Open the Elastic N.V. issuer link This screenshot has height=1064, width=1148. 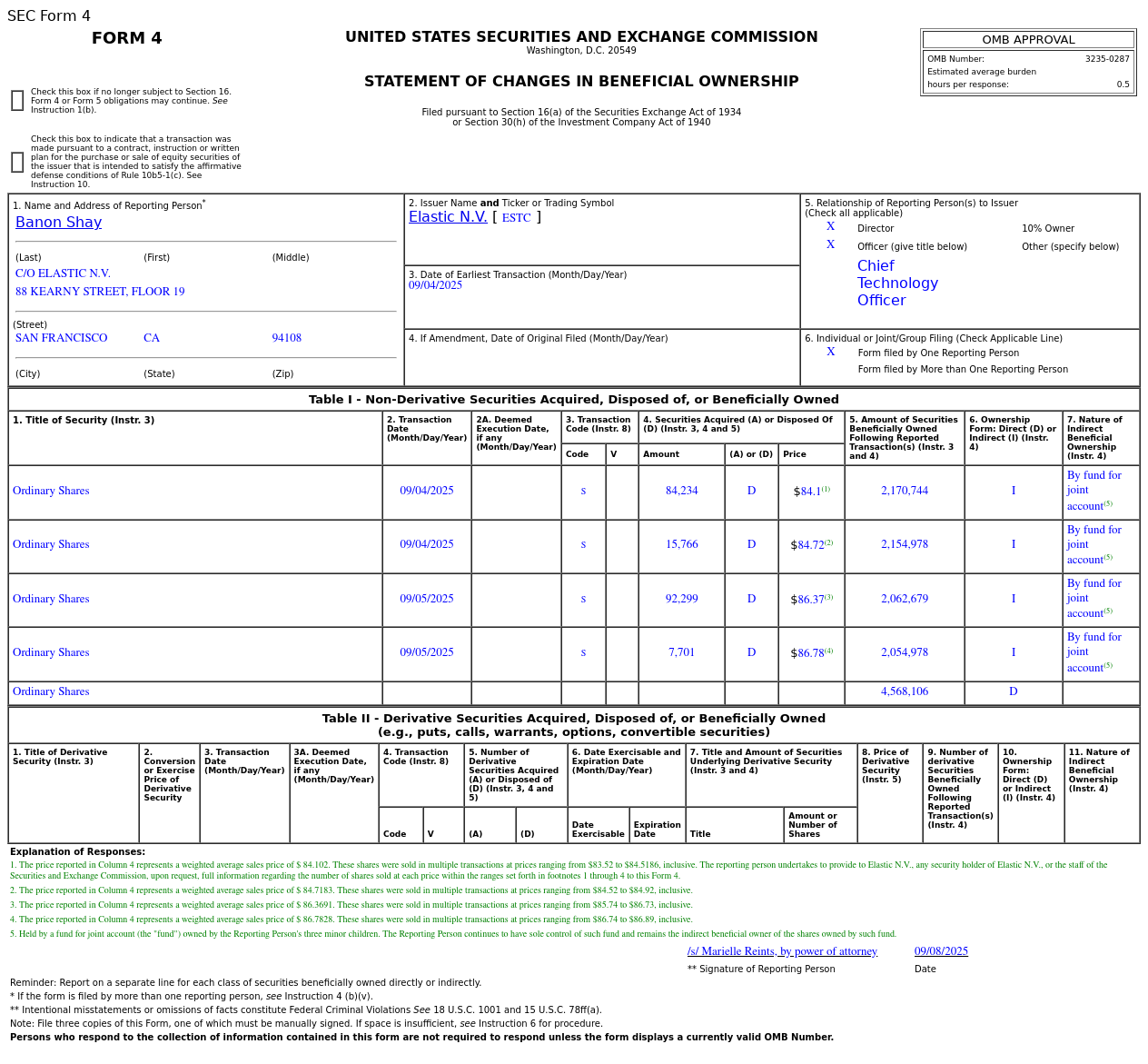448,217
